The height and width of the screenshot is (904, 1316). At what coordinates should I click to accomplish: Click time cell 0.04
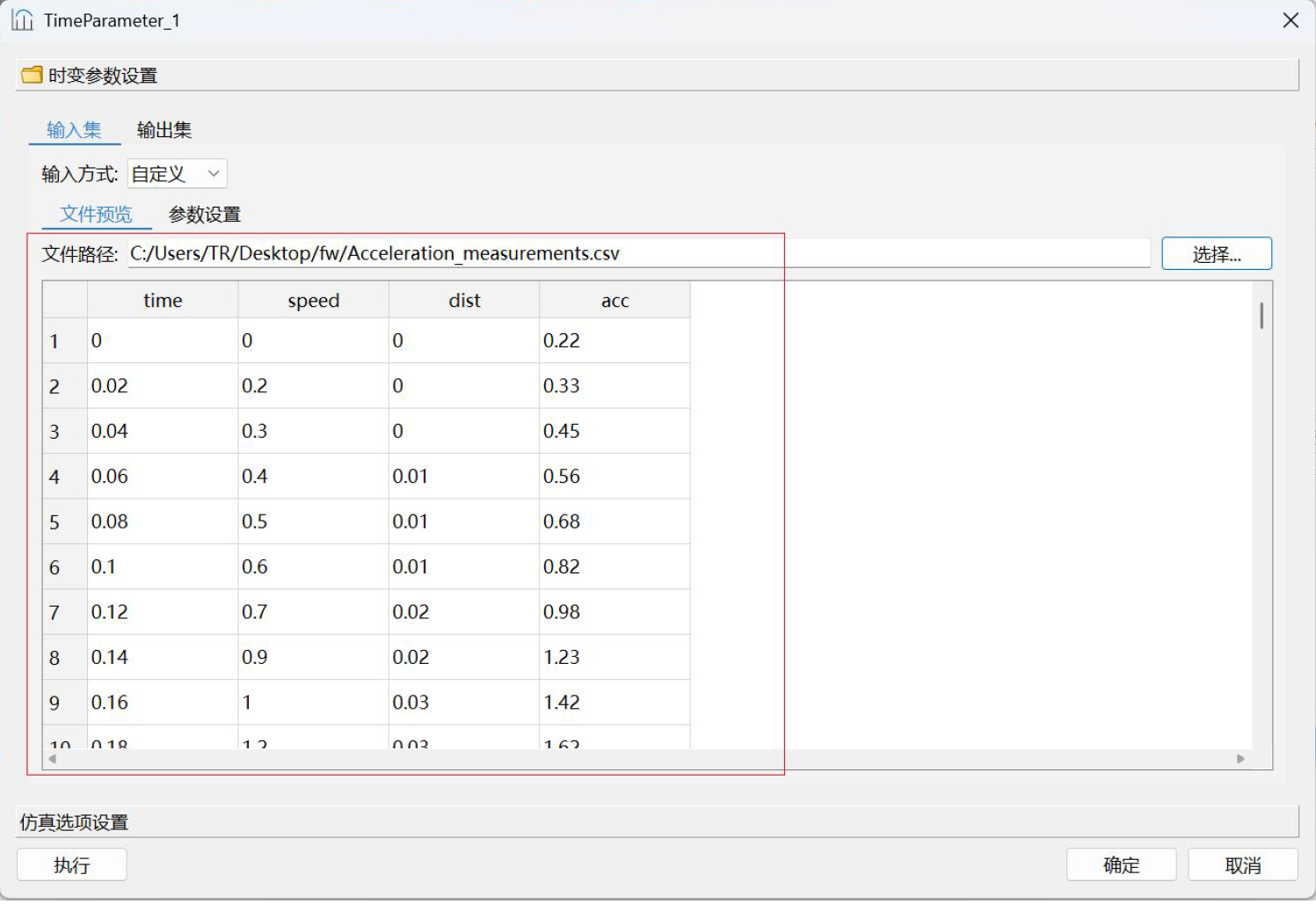[163, 432]
